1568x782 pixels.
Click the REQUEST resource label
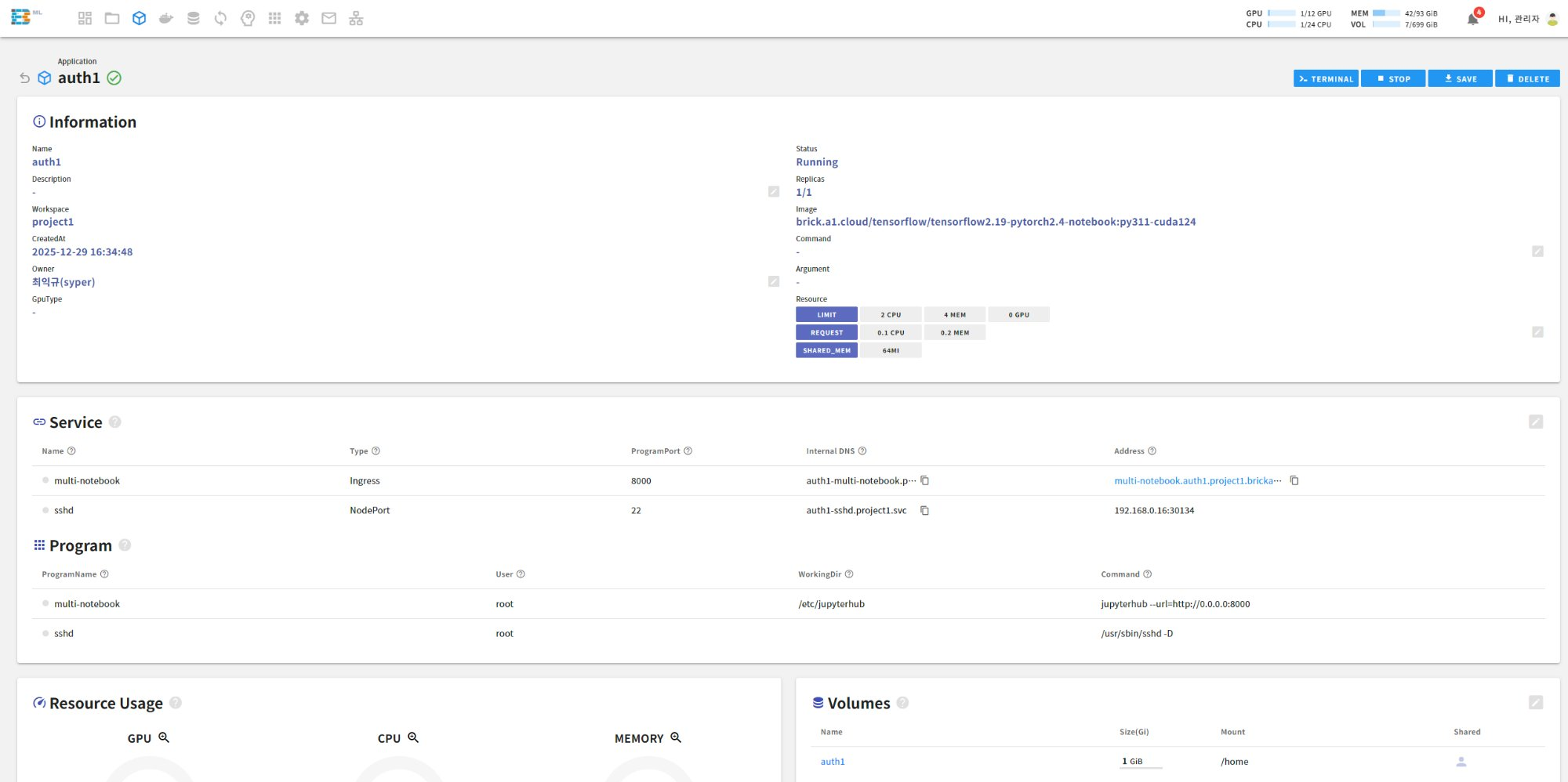click(826, 332)
